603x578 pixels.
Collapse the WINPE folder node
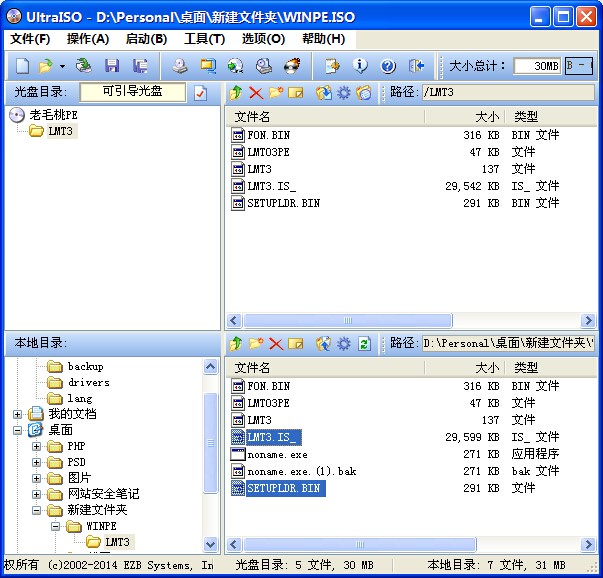[x=56, y=526]
